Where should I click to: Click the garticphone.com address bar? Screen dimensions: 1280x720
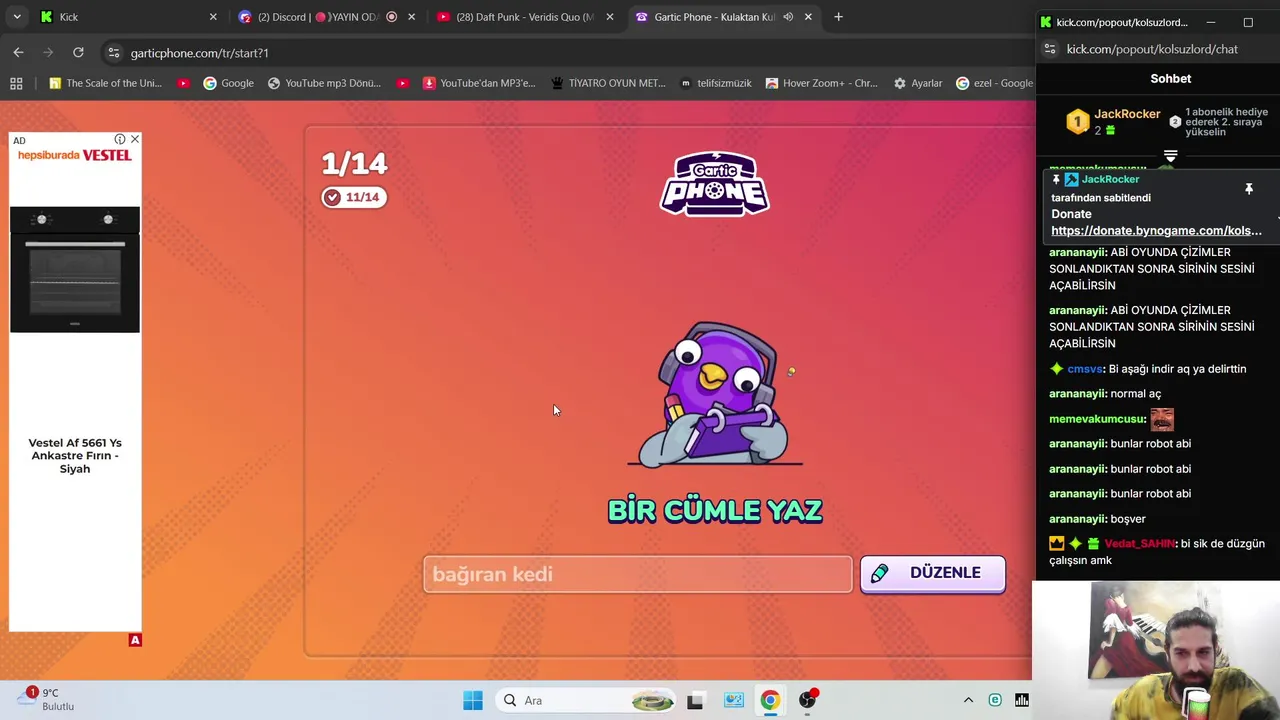pos(570,53)
